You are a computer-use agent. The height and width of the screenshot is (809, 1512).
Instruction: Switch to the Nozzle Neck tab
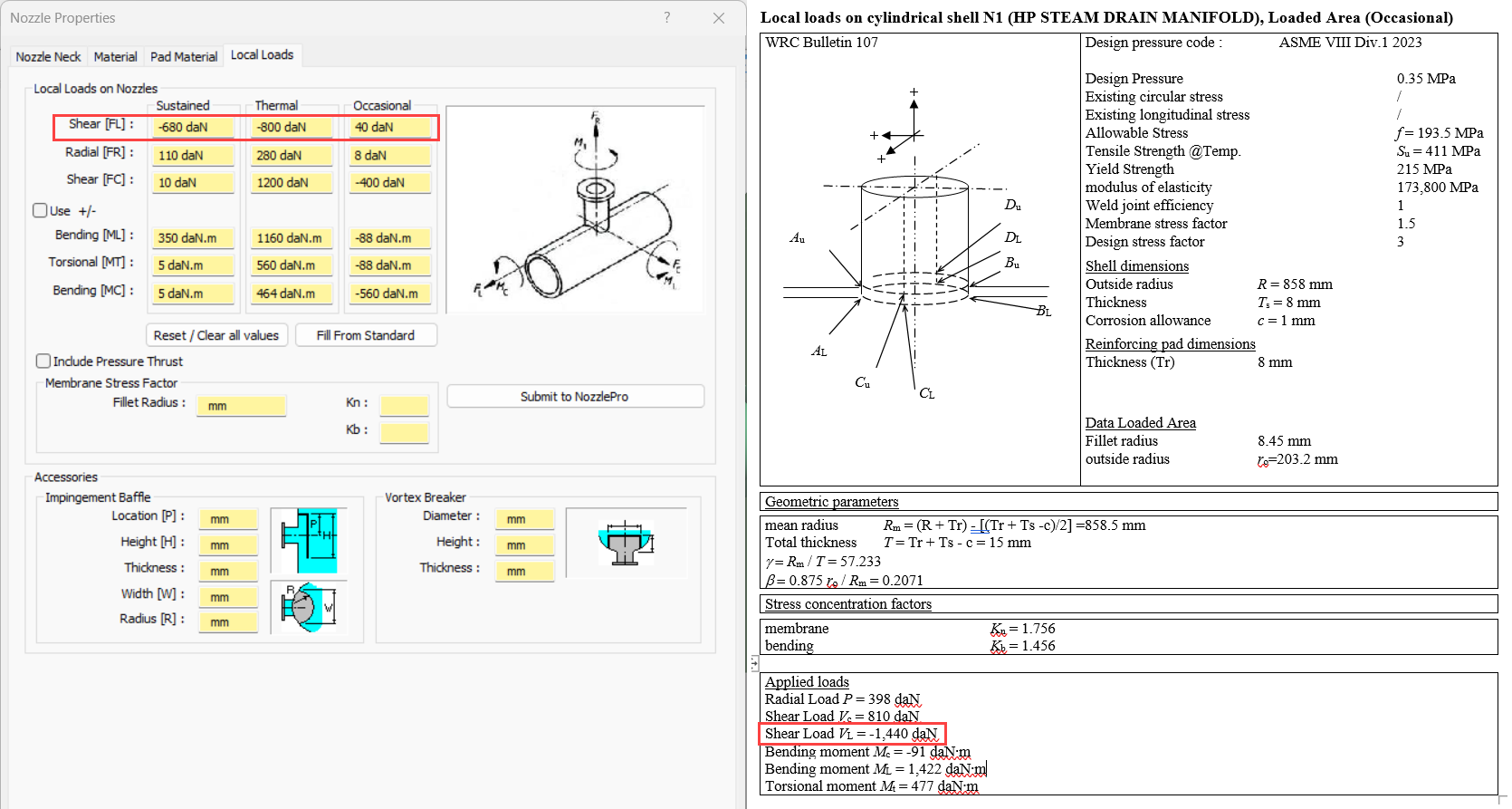tap(48, 56)
